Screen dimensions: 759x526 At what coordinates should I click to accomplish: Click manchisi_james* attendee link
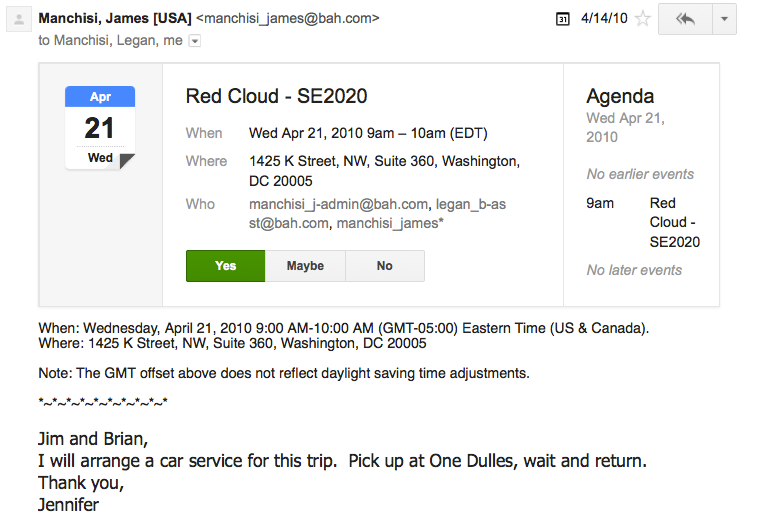390,224
